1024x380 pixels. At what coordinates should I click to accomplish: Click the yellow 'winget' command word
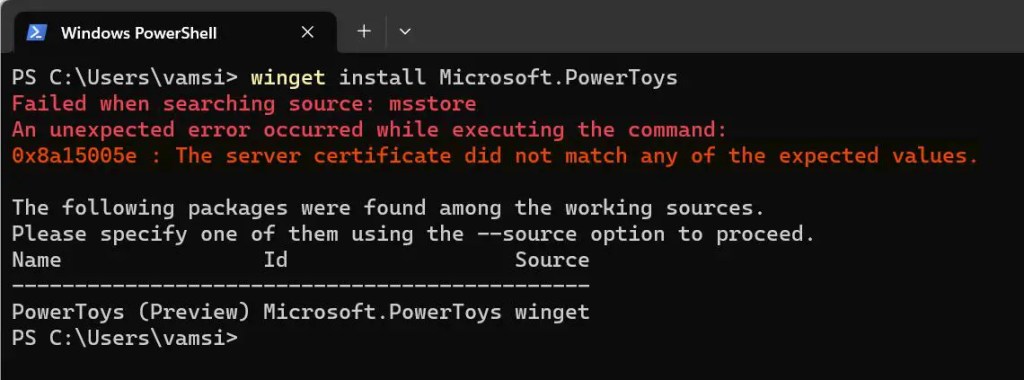tap(288, 78)
